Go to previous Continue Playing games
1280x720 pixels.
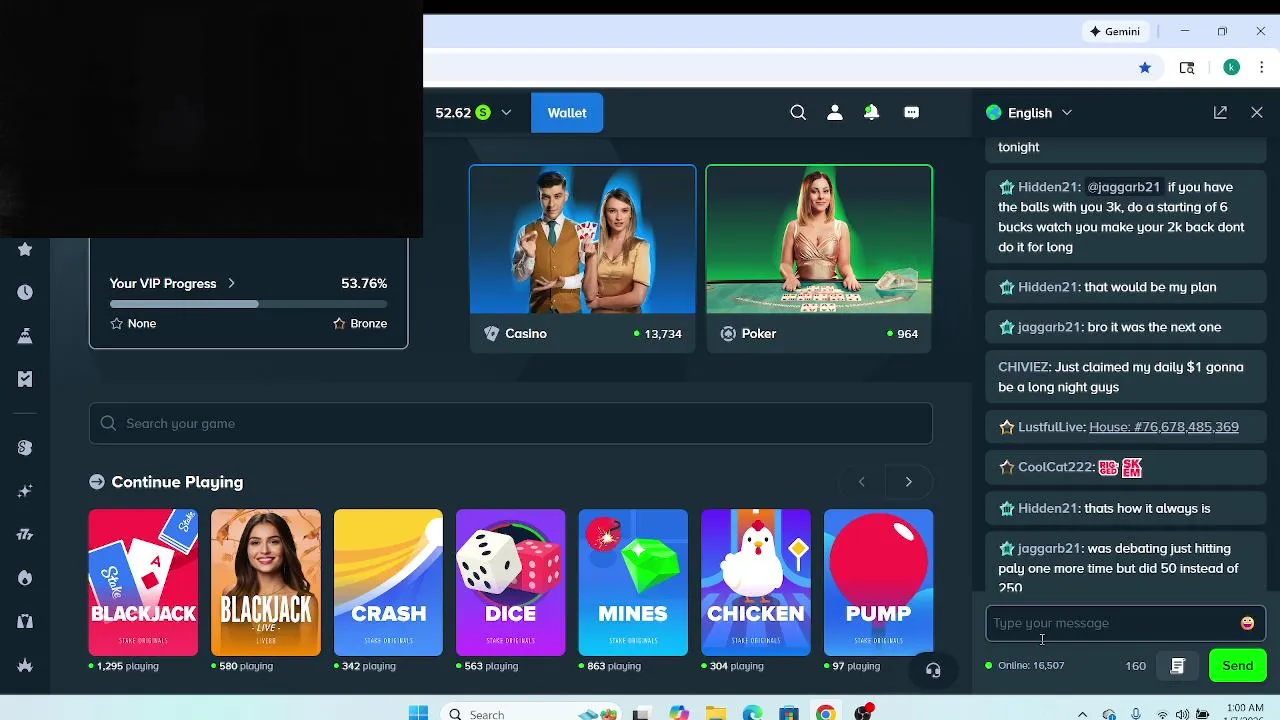click(x=861, y=482)
